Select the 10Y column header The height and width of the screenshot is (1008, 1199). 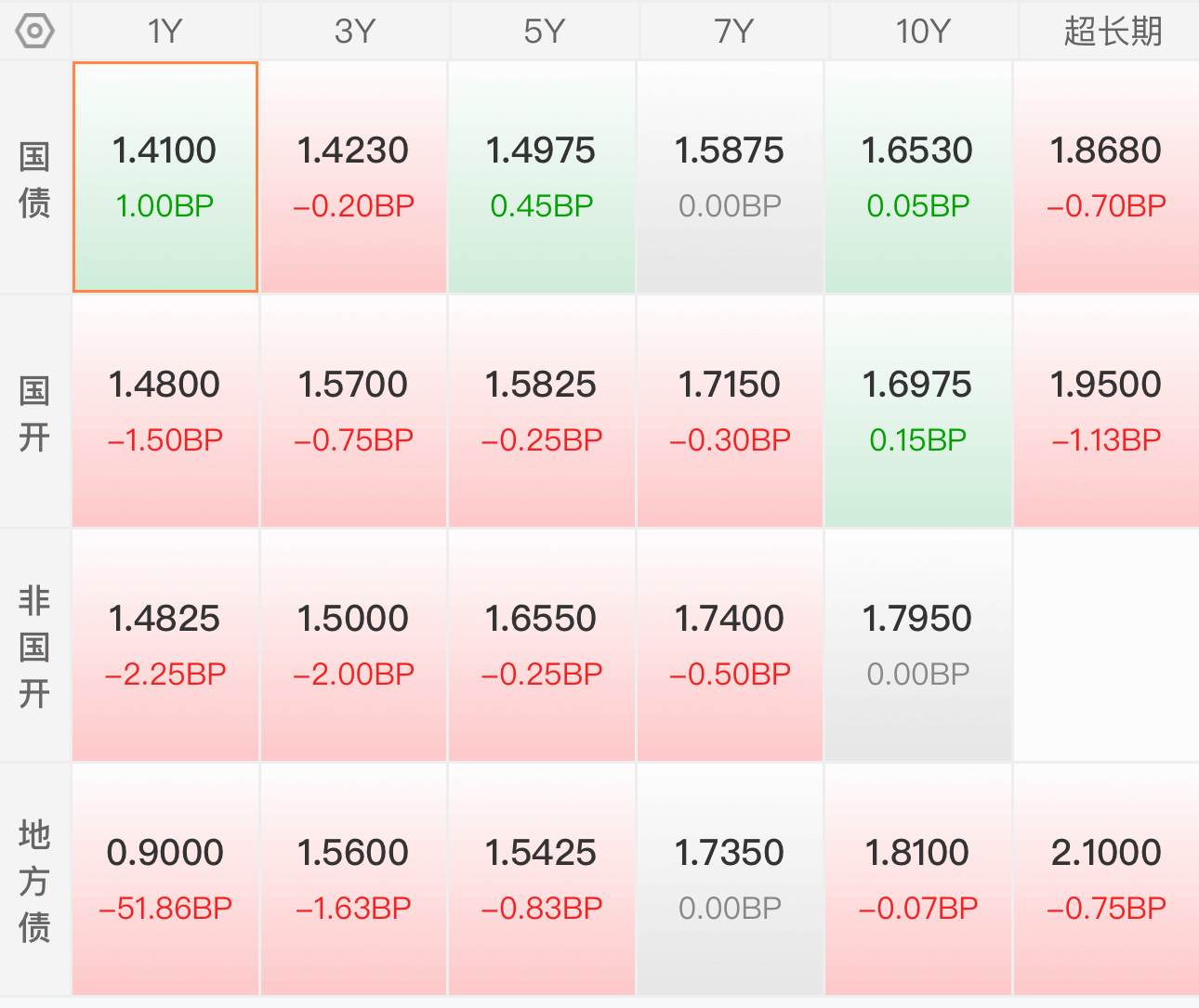[x=923, y=32]
